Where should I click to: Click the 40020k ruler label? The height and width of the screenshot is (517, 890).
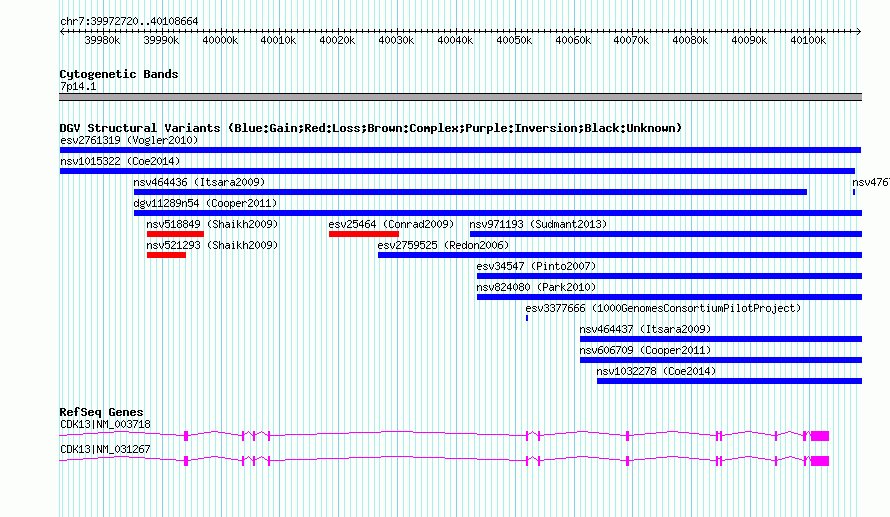click(x=337, y=40)
